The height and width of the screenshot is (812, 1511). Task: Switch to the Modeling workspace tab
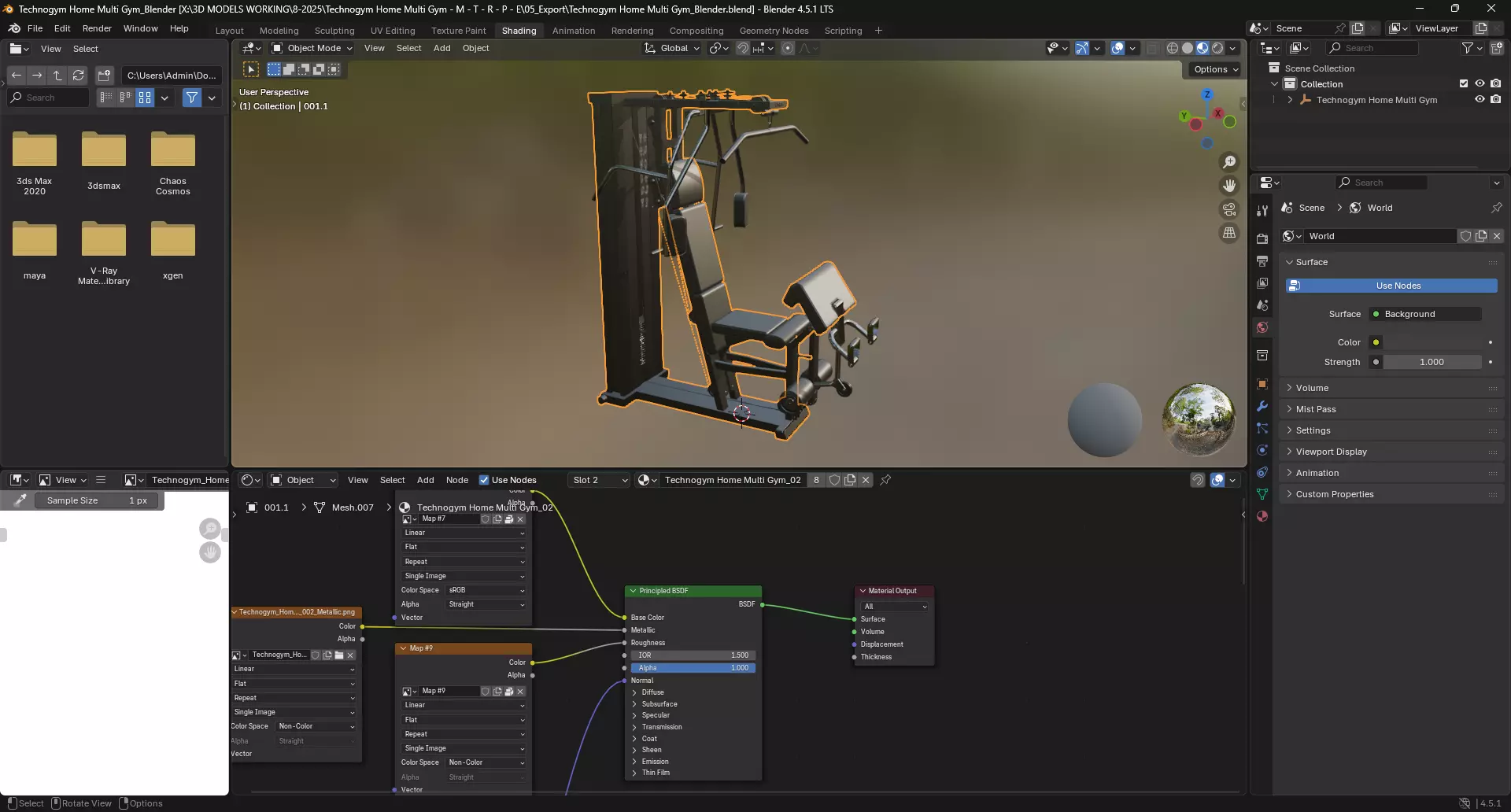tap(279, 31)
